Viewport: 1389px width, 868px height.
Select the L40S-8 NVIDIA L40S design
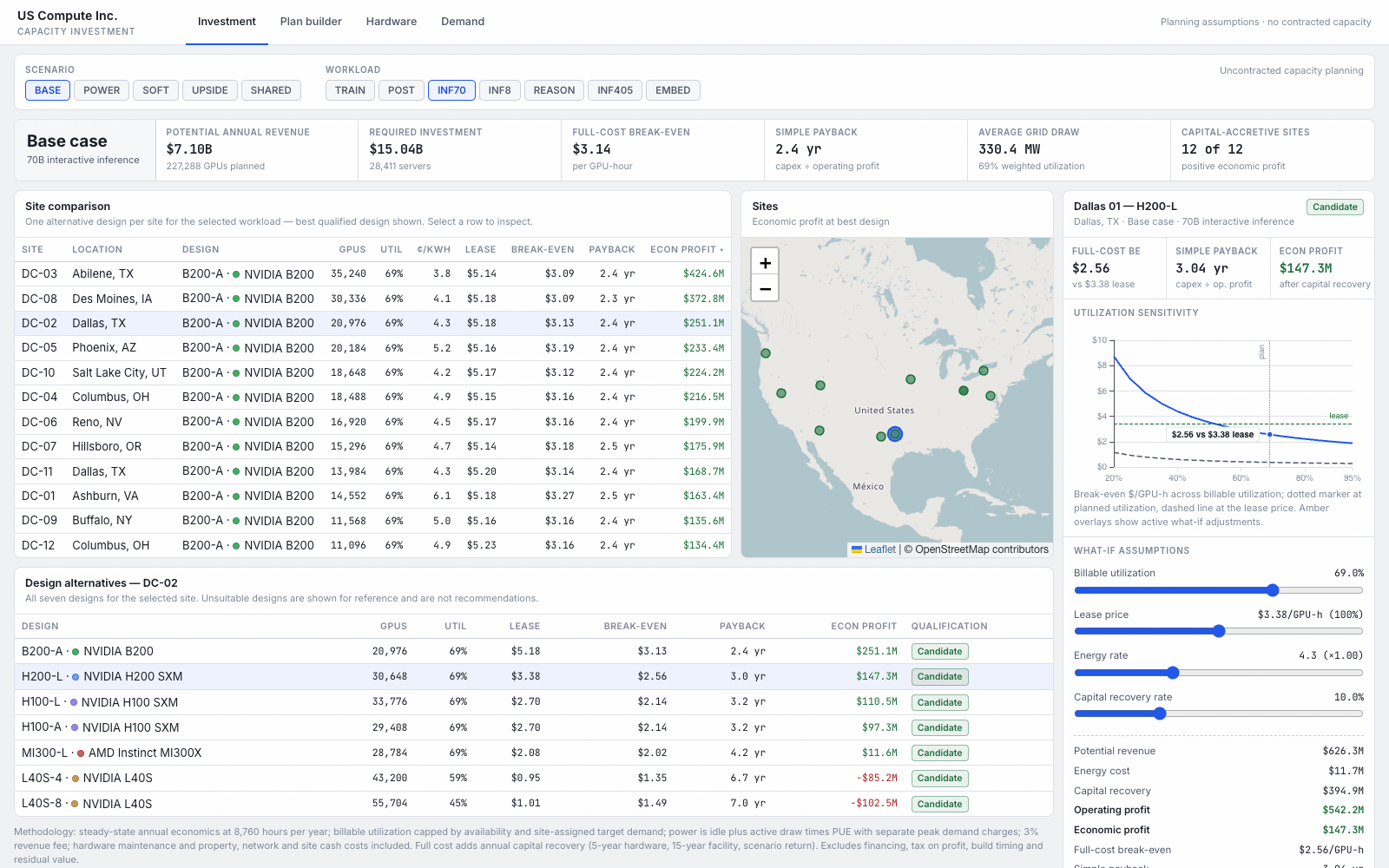pyautogui.click(x=534, y=804)
